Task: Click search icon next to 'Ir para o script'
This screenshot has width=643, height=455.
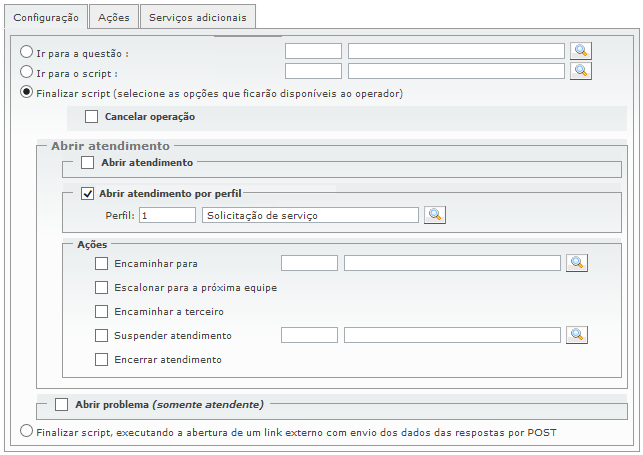Action: 581,71
